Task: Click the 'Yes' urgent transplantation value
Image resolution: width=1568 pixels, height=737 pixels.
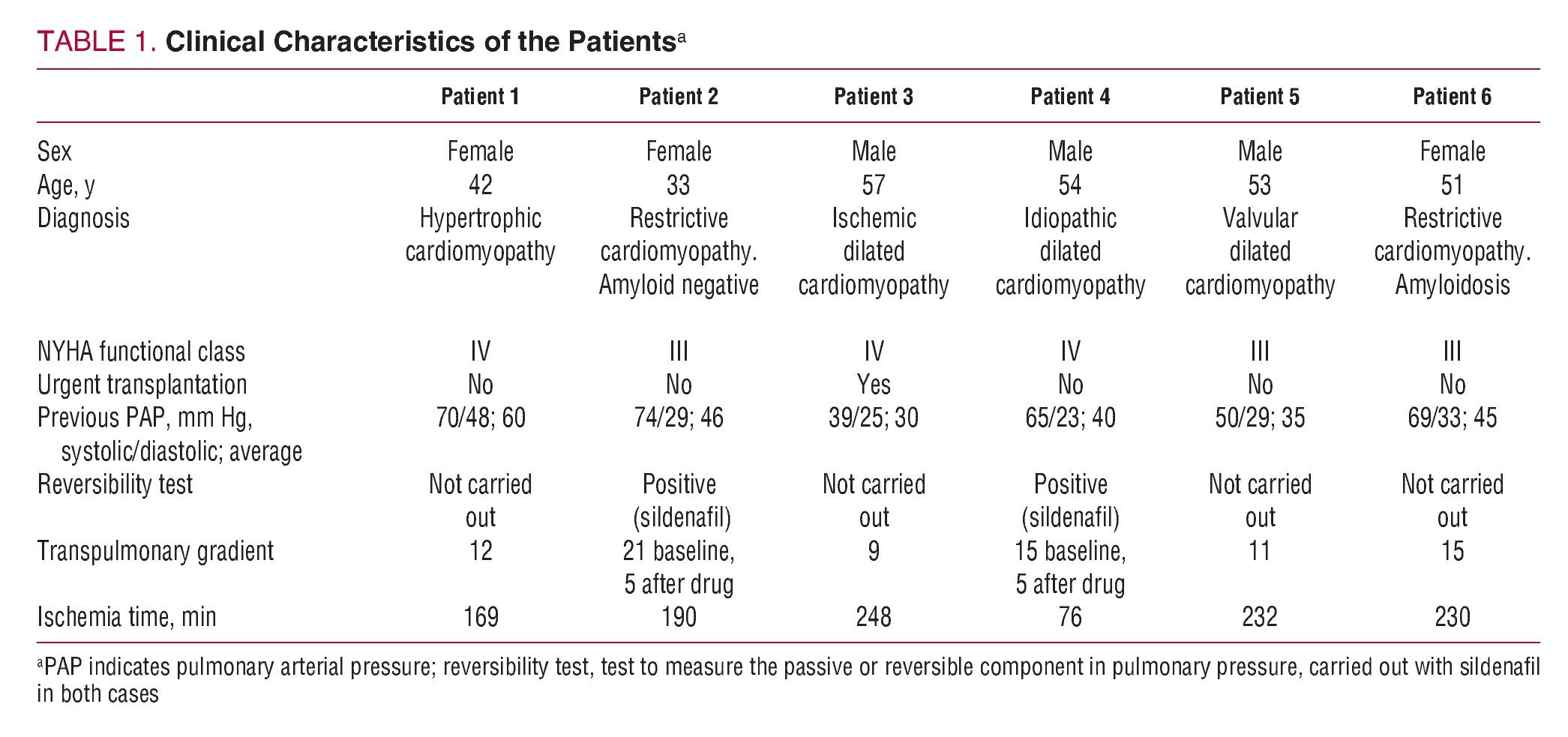Action: click(x=874, y=385)
